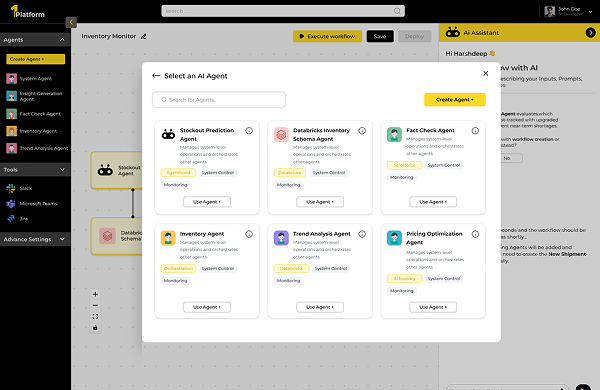Viewport: 600px width, 390px height.
Task: Click Execute workflow button
Action: (328, 36)
